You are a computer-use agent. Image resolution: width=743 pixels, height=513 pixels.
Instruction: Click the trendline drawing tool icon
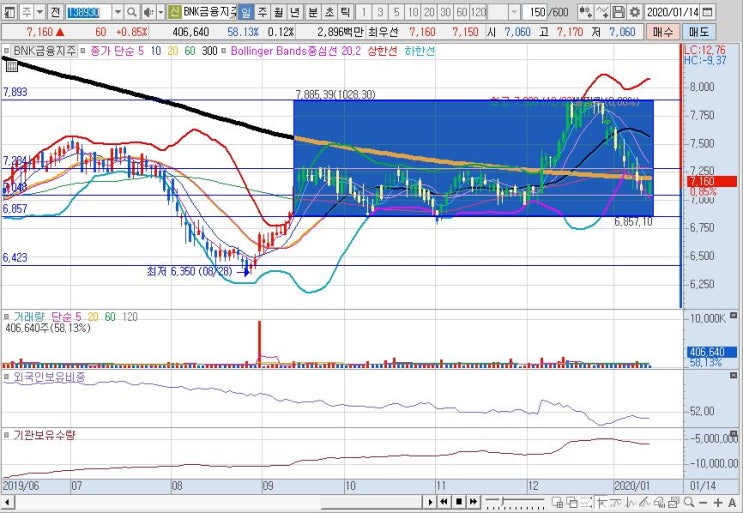(x=616, y=502)
